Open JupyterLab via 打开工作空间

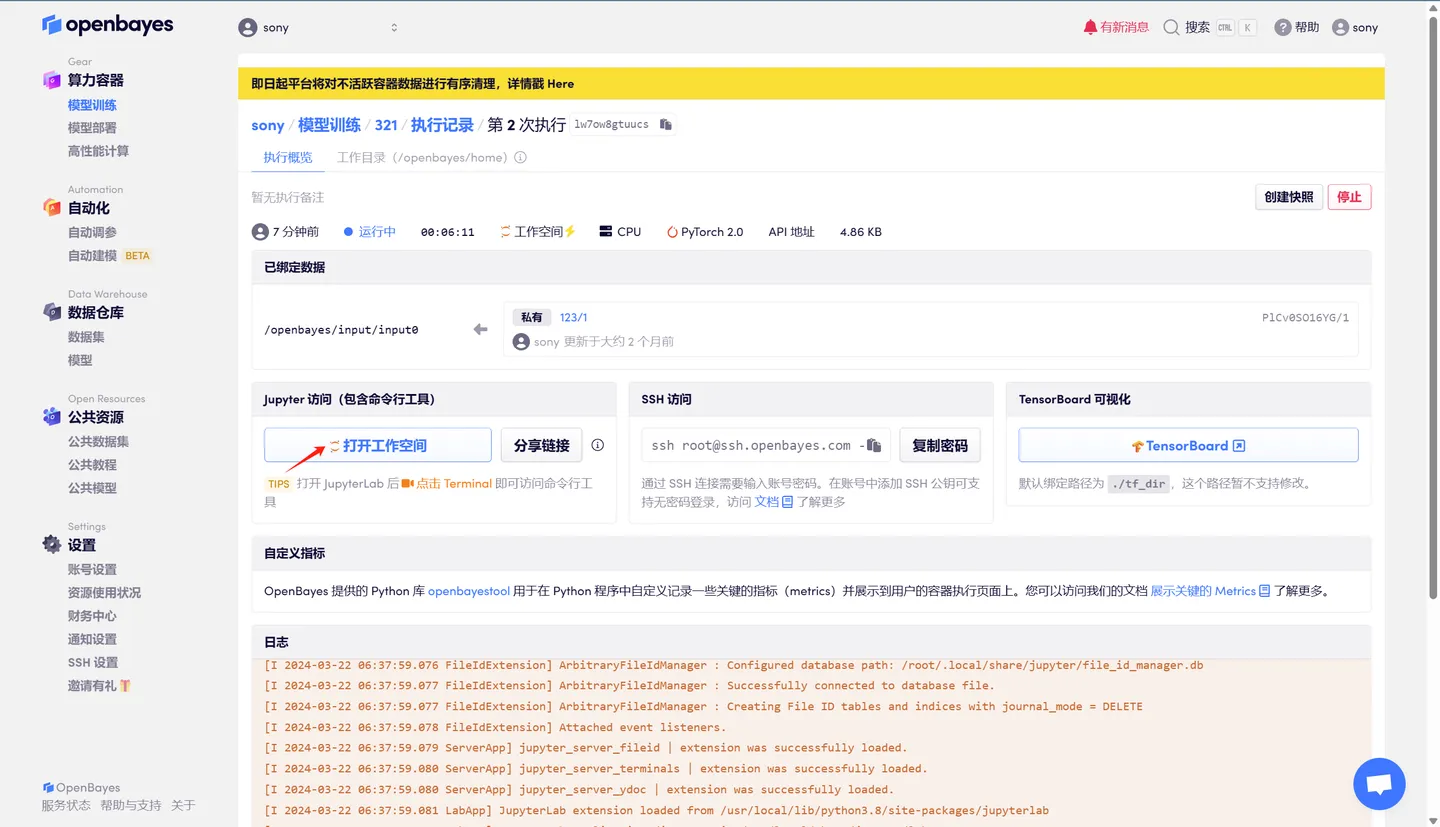376,444
